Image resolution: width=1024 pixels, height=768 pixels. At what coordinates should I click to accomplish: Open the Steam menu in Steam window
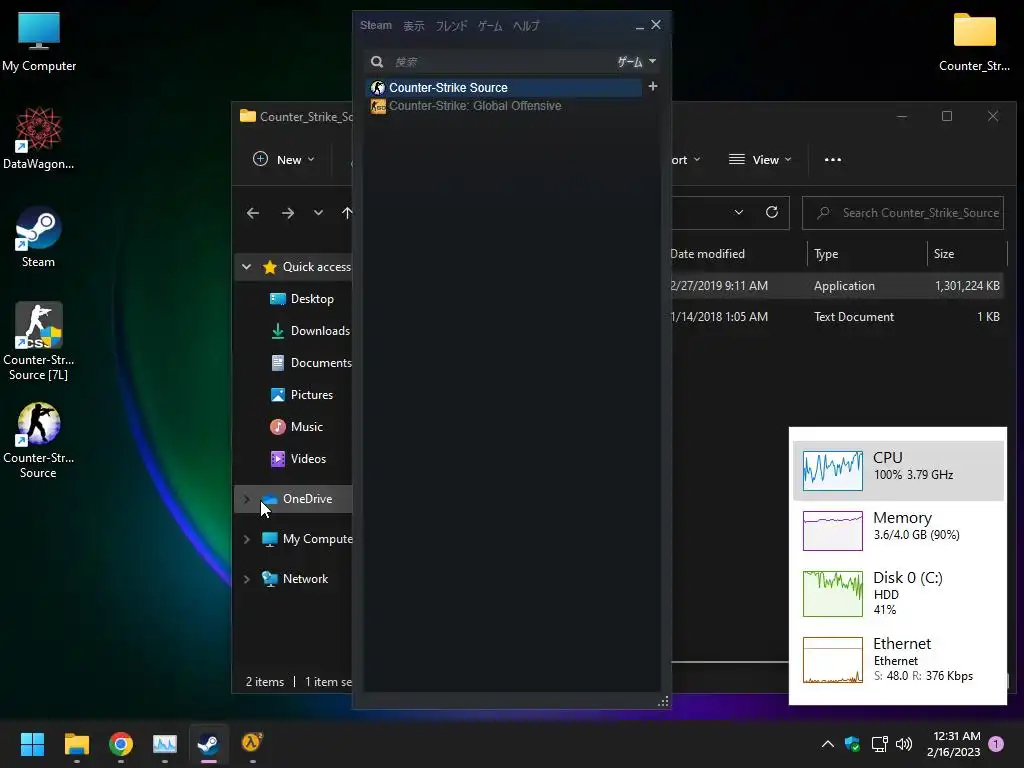pyautogui.click(x=376, y=25)
